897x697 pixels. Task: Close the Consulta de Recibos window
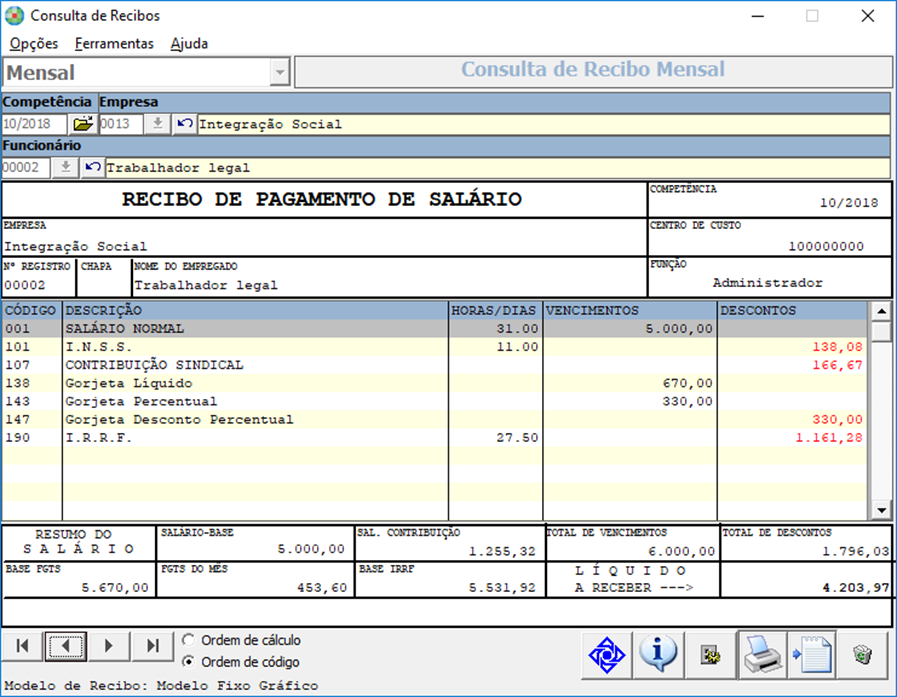pos(868,16)
